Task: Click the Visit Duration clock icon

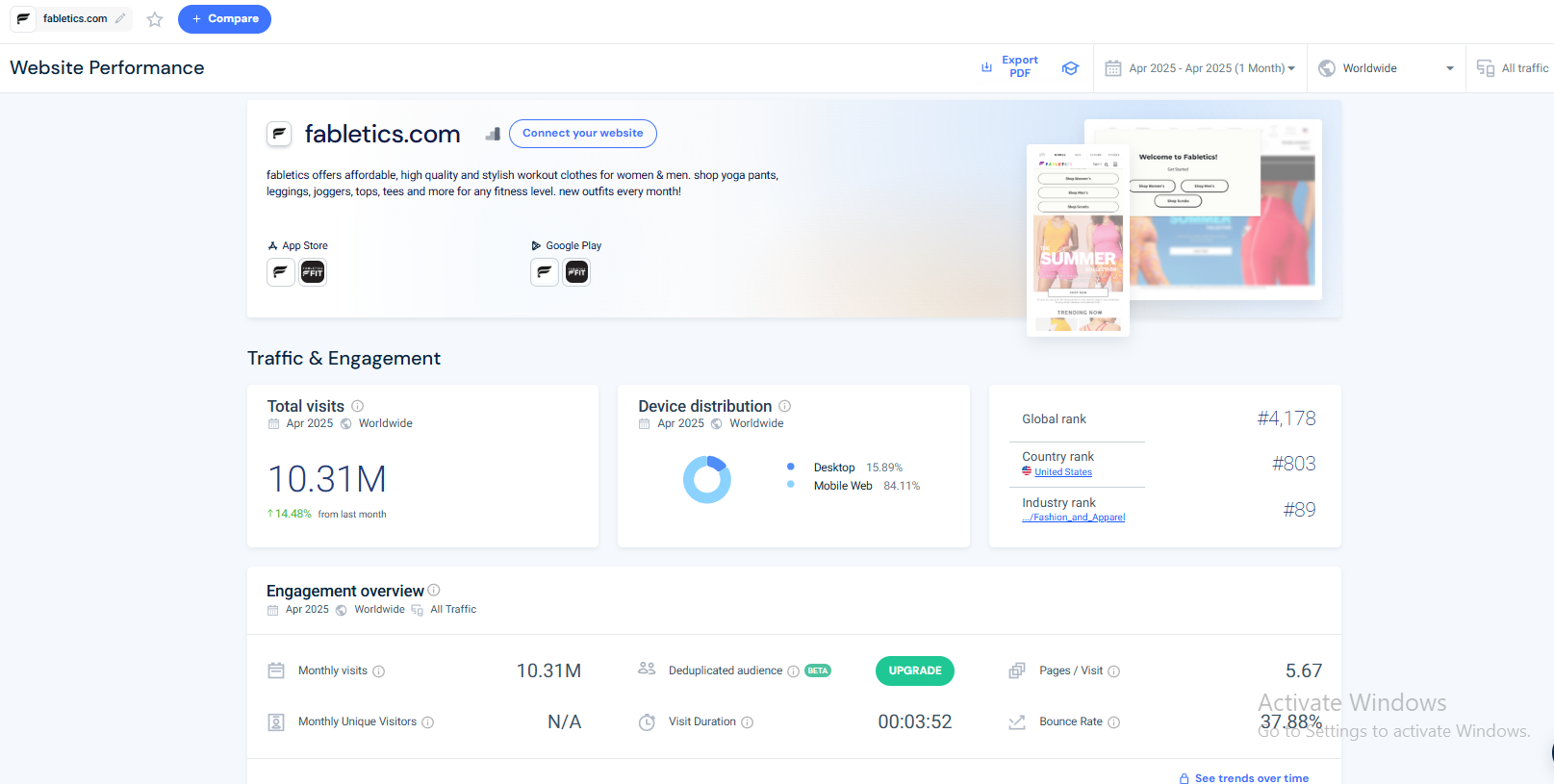Action: [647, 721]
